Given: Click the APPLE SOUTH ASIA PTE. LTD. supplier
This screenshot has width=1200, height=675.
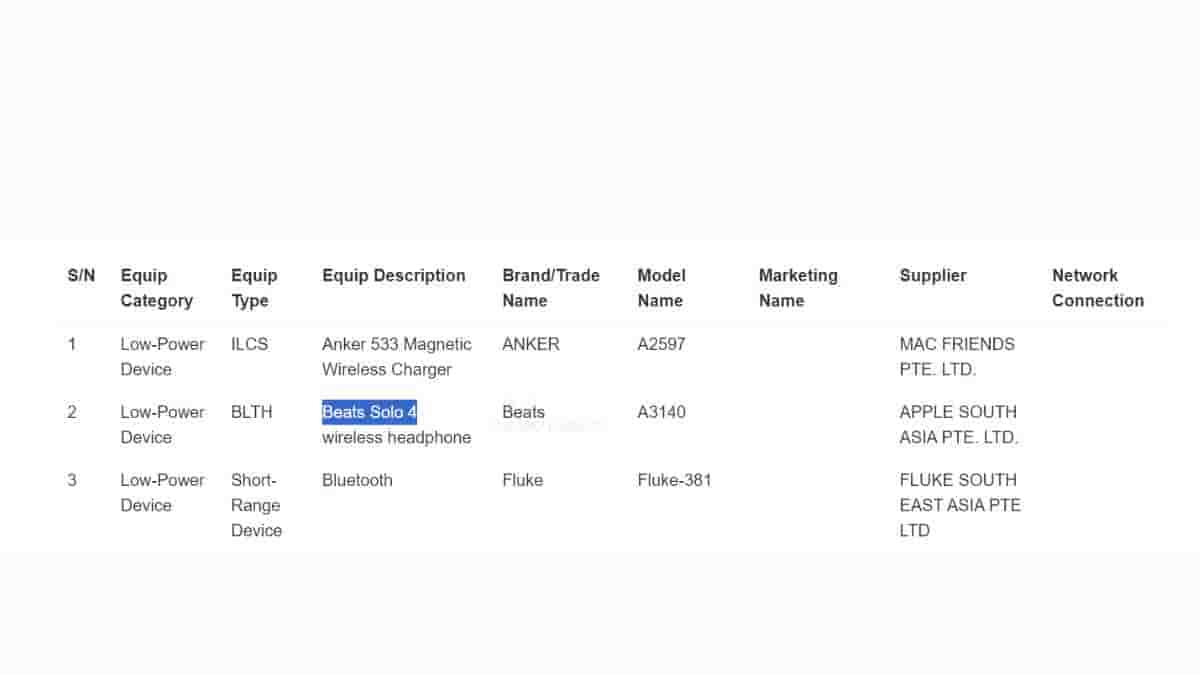Looking at the screenshot, I should 957,425.
